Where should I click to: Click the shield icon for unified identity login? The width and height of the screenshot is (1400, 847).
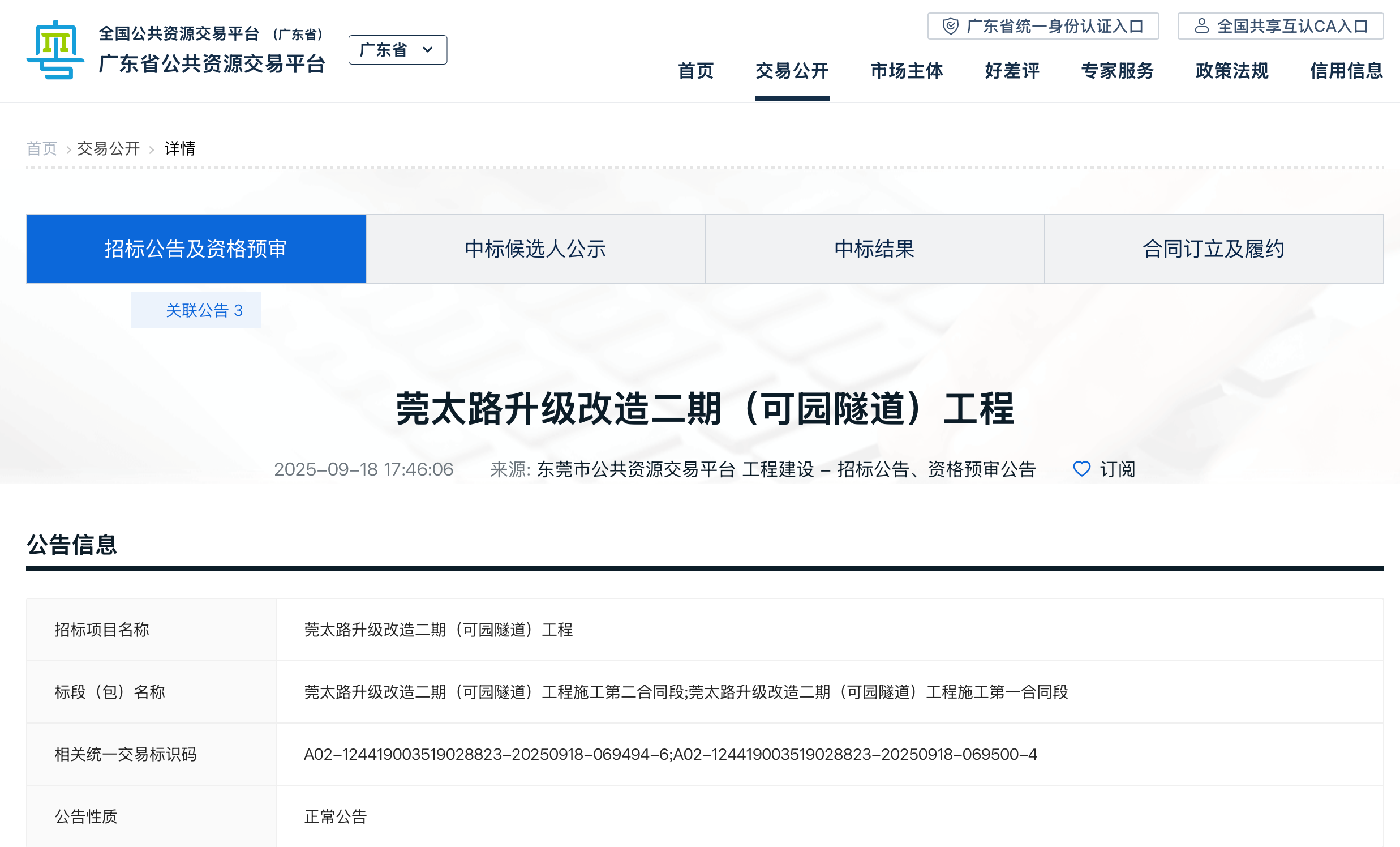950,26
